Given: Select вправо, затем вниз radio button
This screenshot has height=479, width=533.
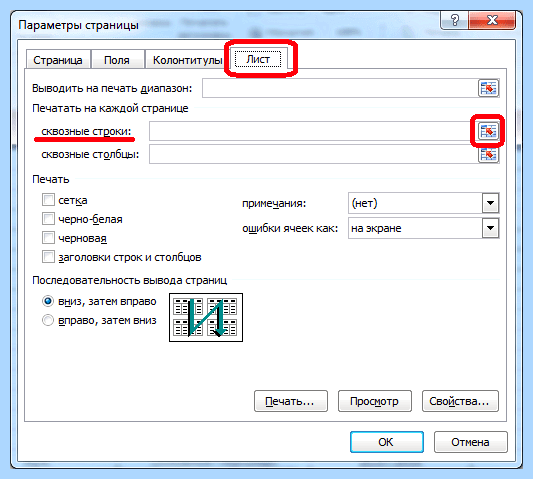Looking at the screenshot, I should 48,320.
